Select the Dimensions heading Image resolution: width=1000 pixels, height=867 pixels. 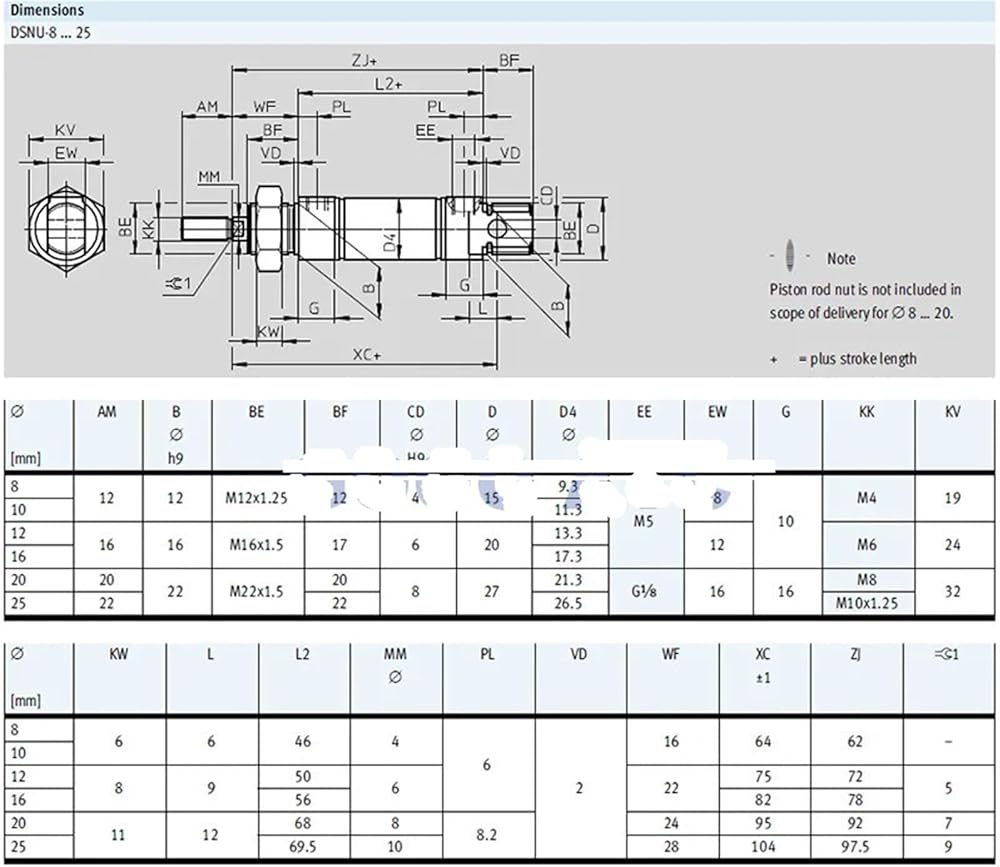click(47, 10)
